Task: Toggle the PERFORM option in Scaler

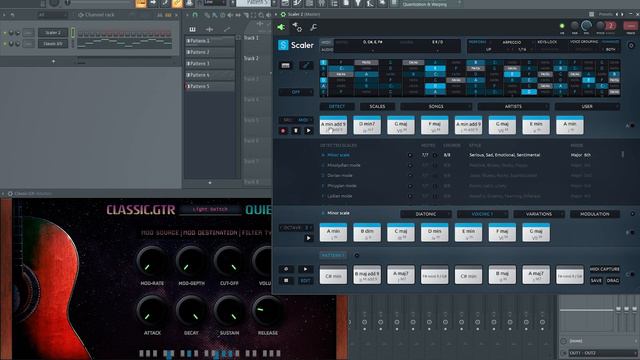Action: click(477, 42)
